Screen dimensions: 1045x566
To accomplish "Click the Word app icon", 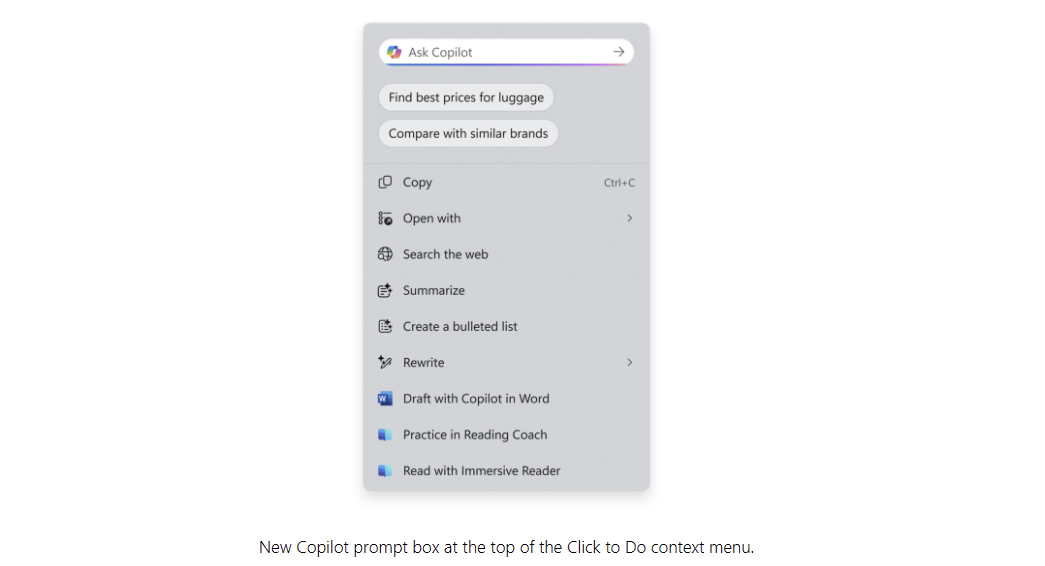I will click(385, 399).
